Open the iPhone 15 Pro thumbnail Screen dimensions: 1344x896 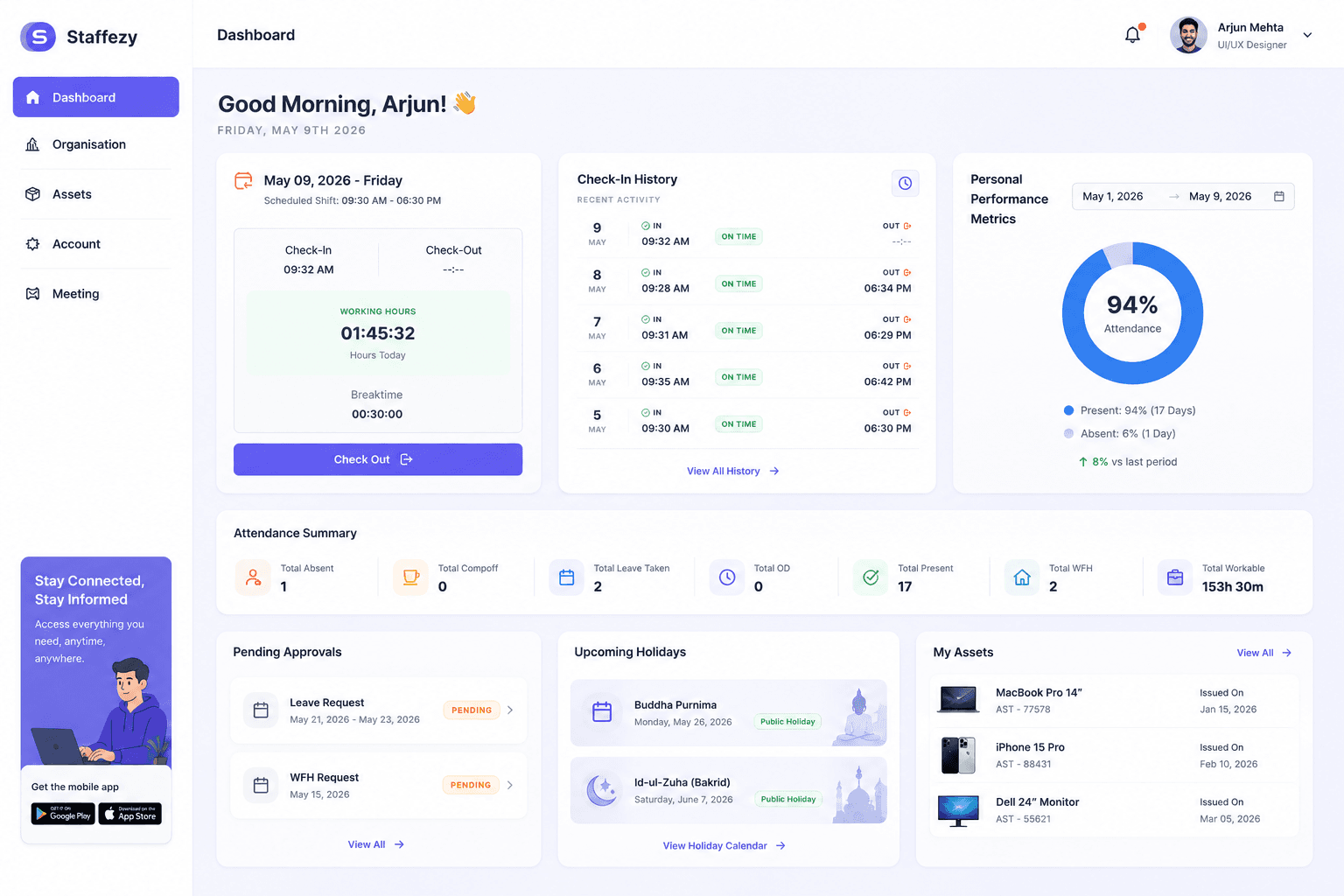958,755
